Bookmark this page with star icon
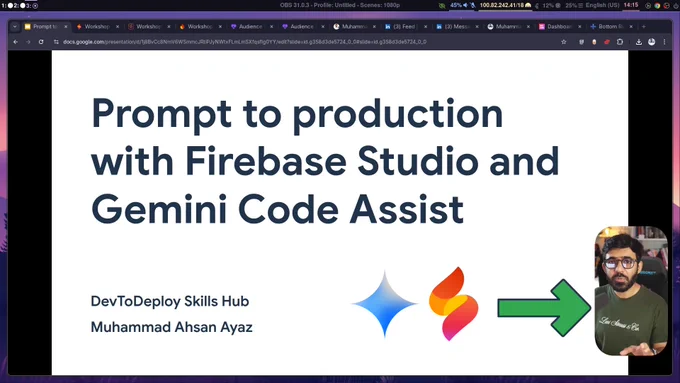Screen dimensions: 680x383 tap(564, 42)
